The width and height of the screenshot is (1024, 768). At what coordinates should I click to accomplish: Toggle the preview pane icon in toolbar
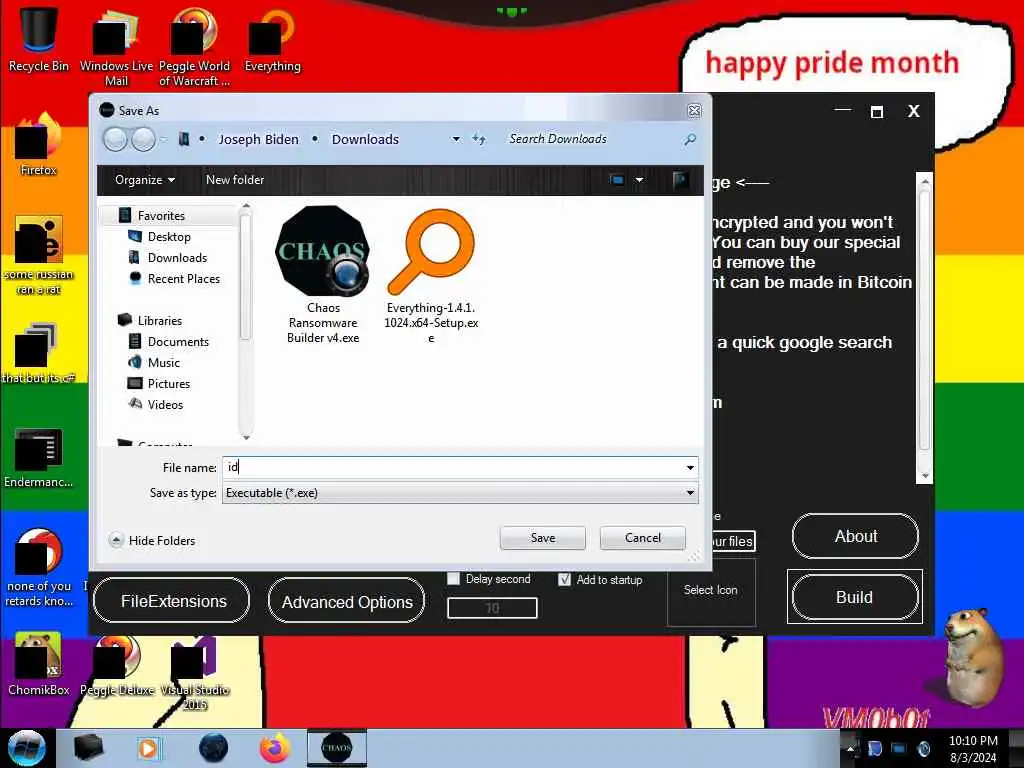tap(680, 180)
